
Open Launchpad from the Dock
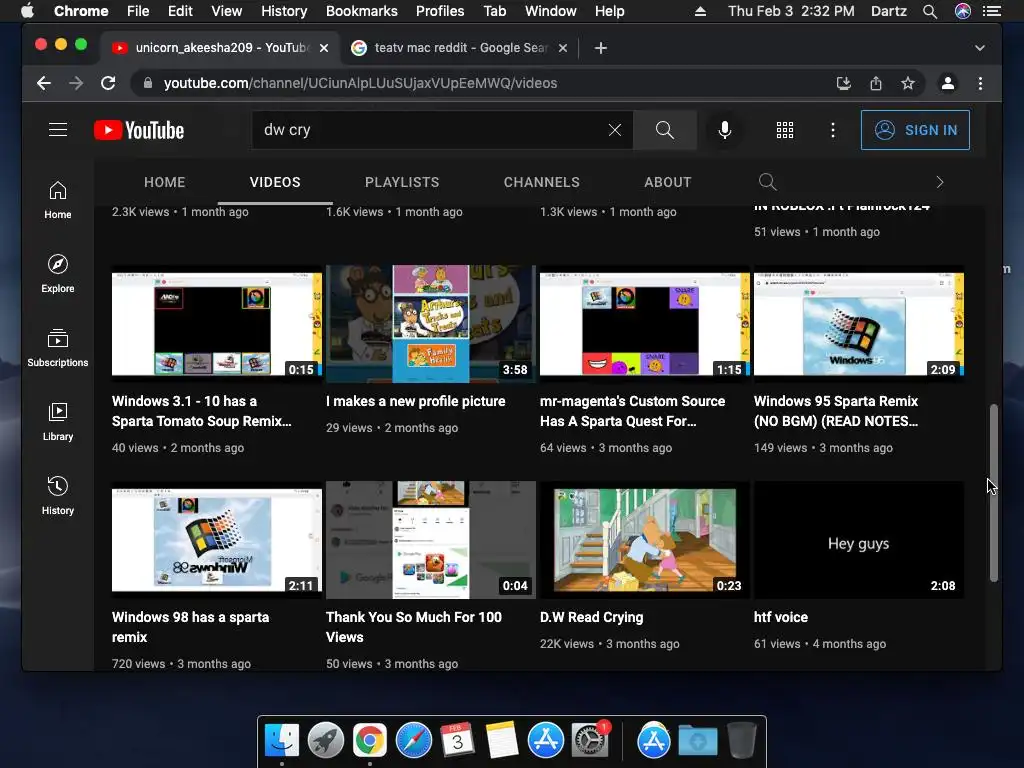(x=326, y=740)
